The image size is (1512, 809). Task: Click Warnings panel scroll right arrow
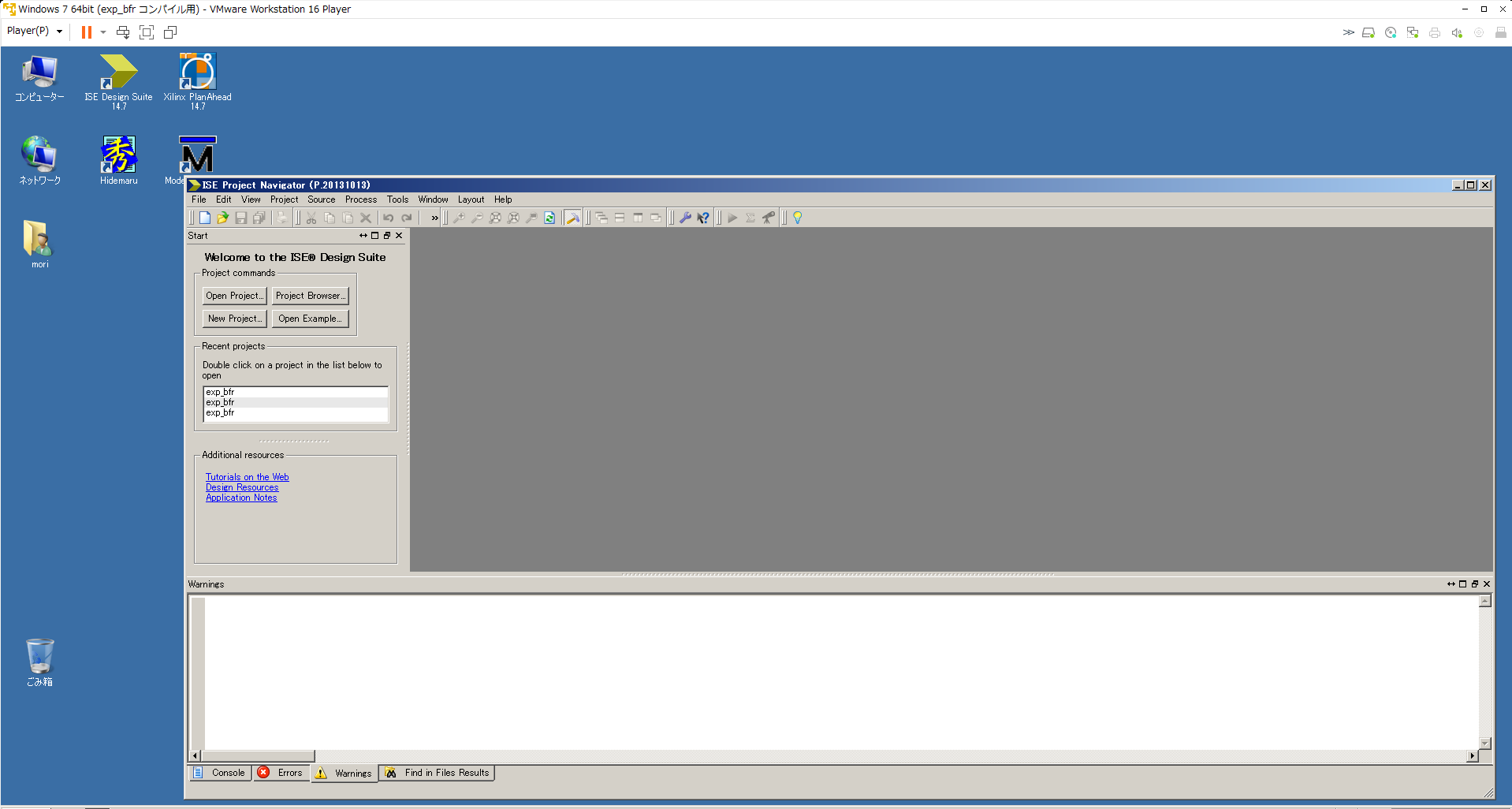coord(1472,755)
